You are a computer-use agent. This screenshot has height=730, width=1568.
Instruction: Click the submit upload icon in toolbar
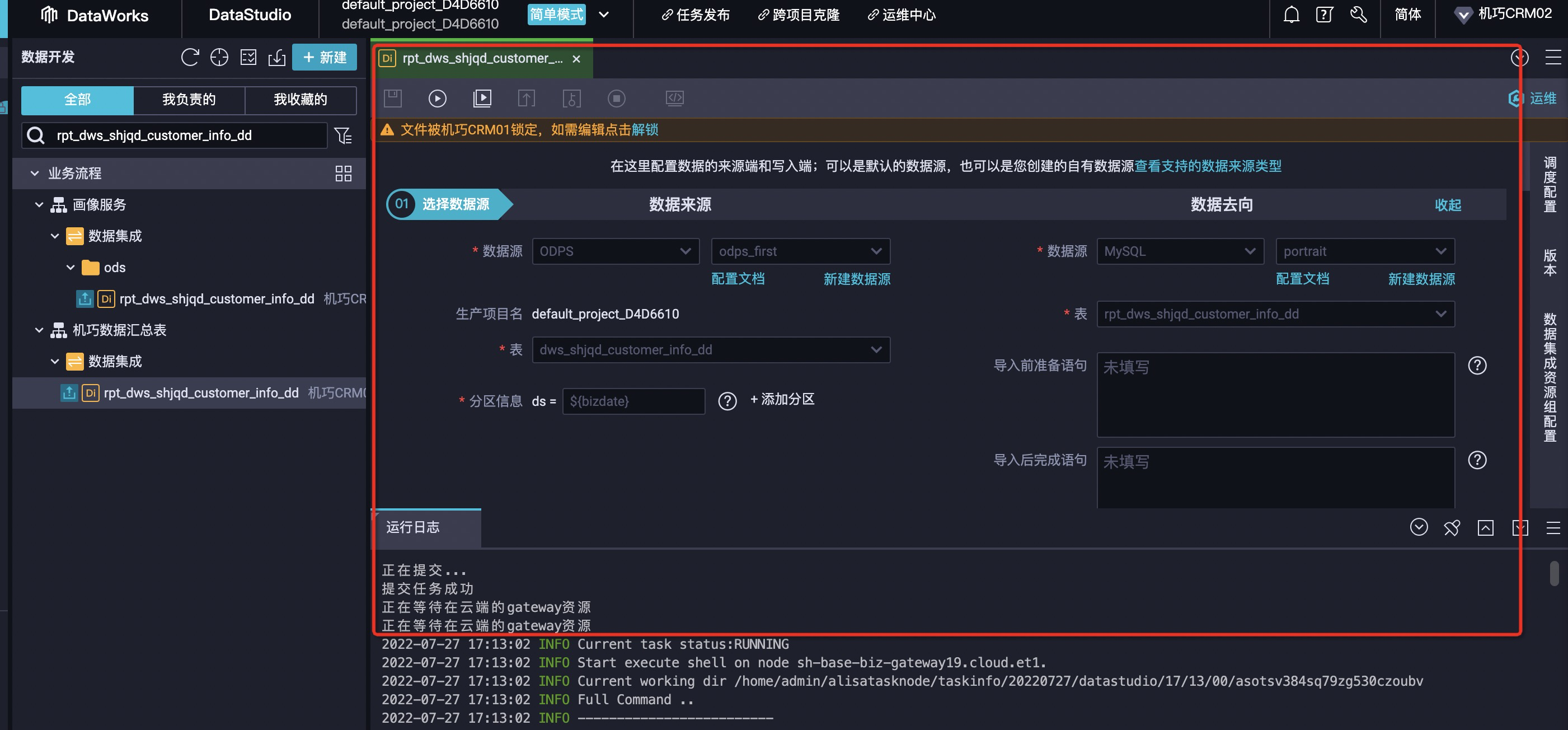coord(527,98)
